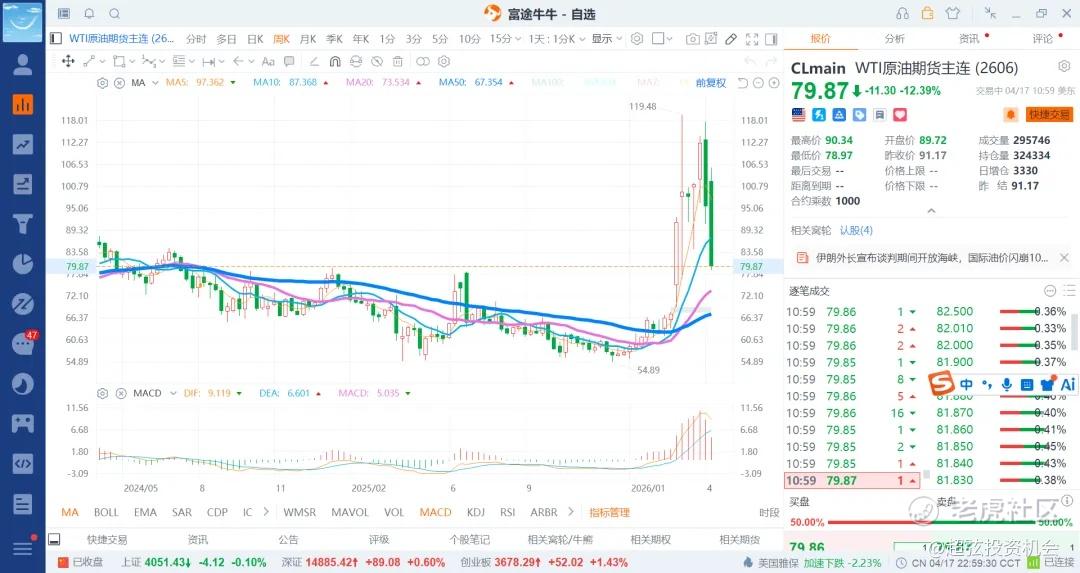
Task: Open the notifications bell in title bar
Action: [x=90, y=13]
